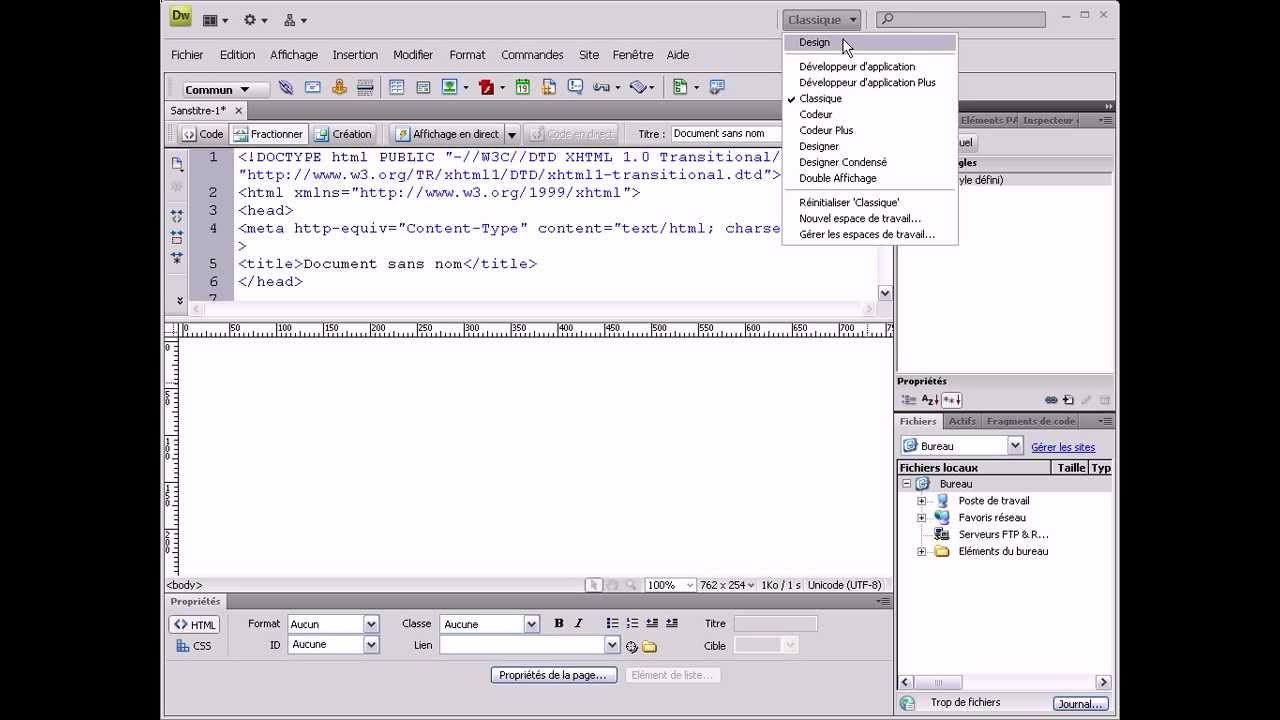The image size is (1280, 720).
Task: Open the site management icon menu
Action: click(295, 20)
